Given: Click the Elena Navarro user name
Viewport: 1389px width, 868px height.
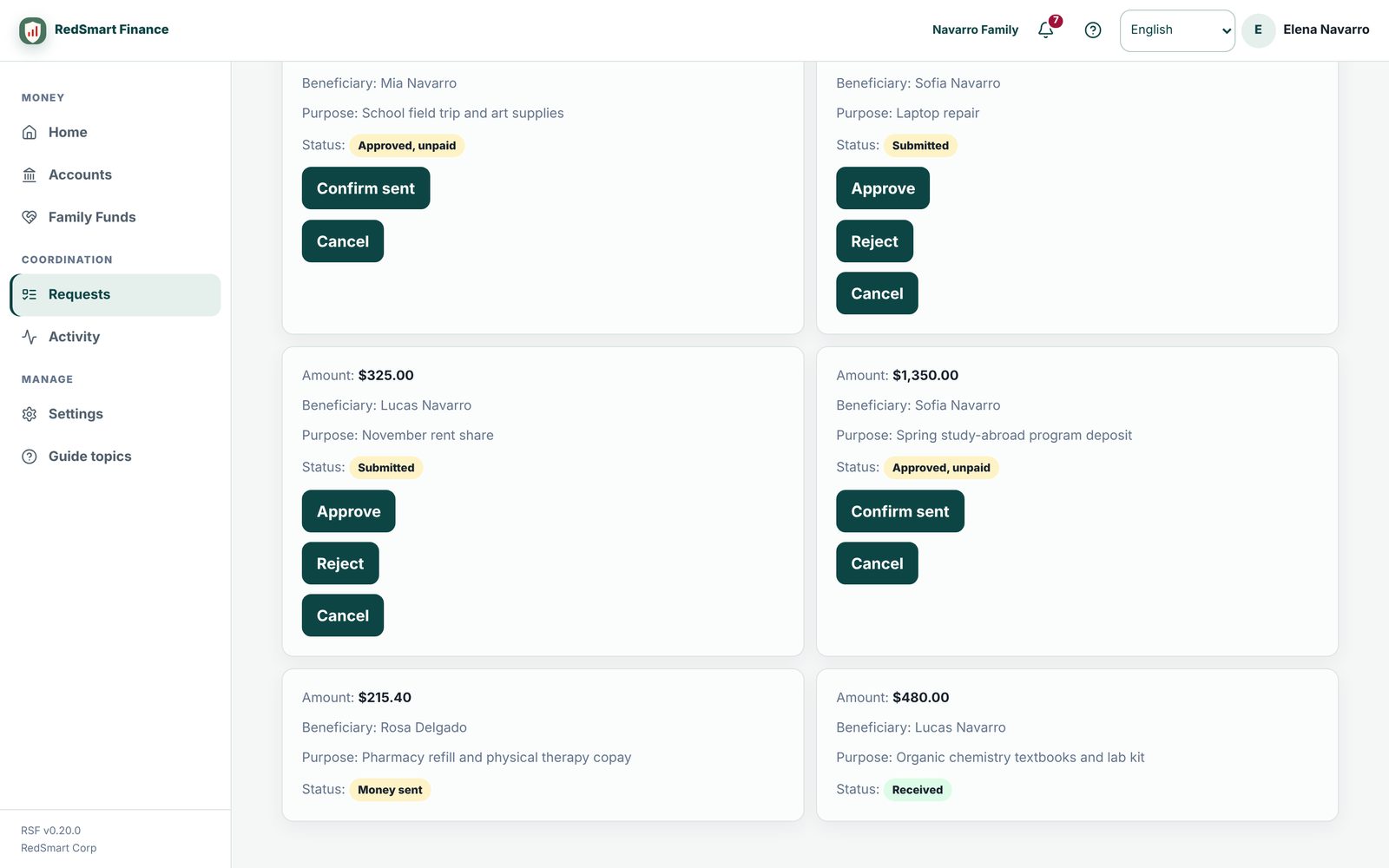Looking at the screenshot, I should (1326, 30).
